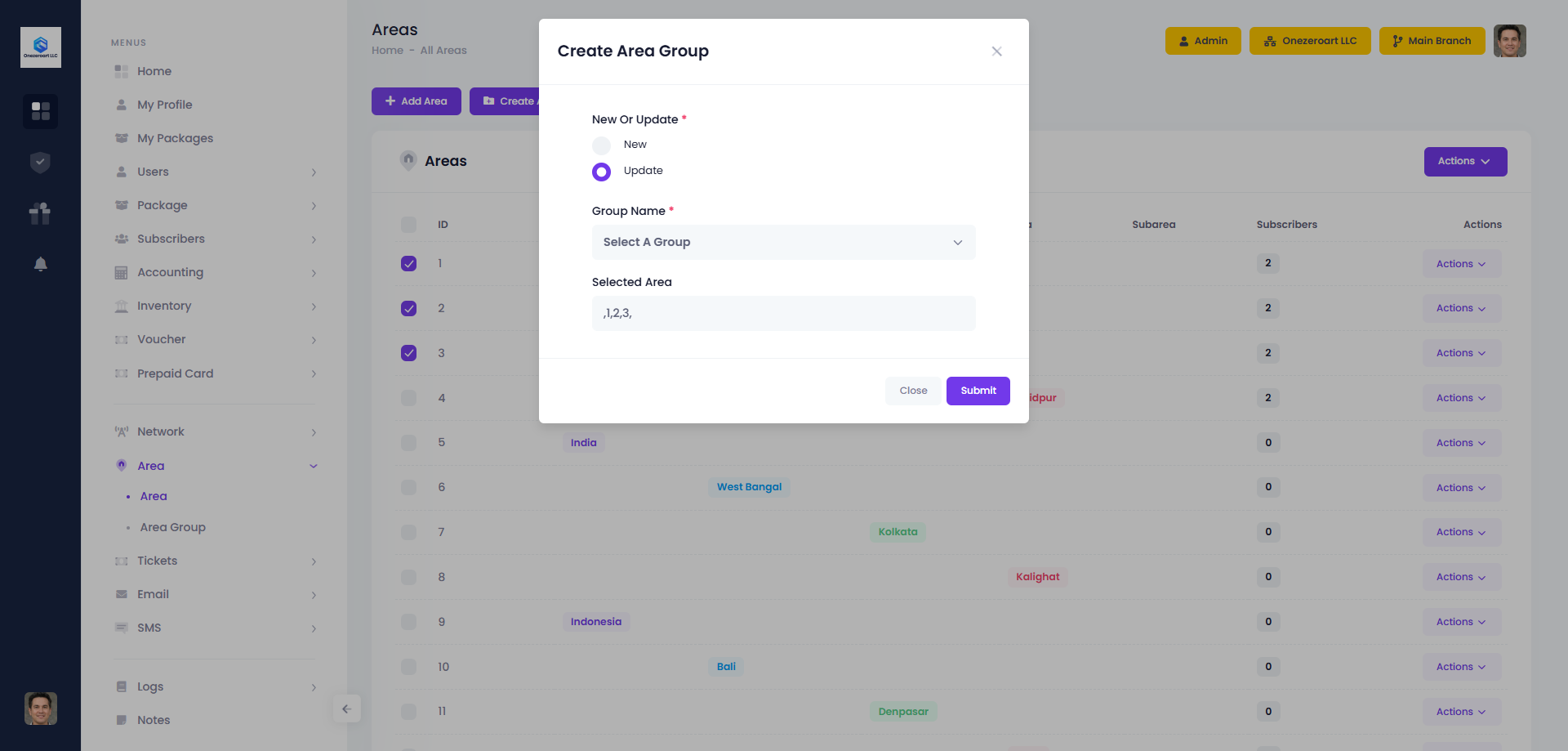Screen dimensions: 1568x751
Task: Open the Select A Group dropdown
Action: coord(783,243)
